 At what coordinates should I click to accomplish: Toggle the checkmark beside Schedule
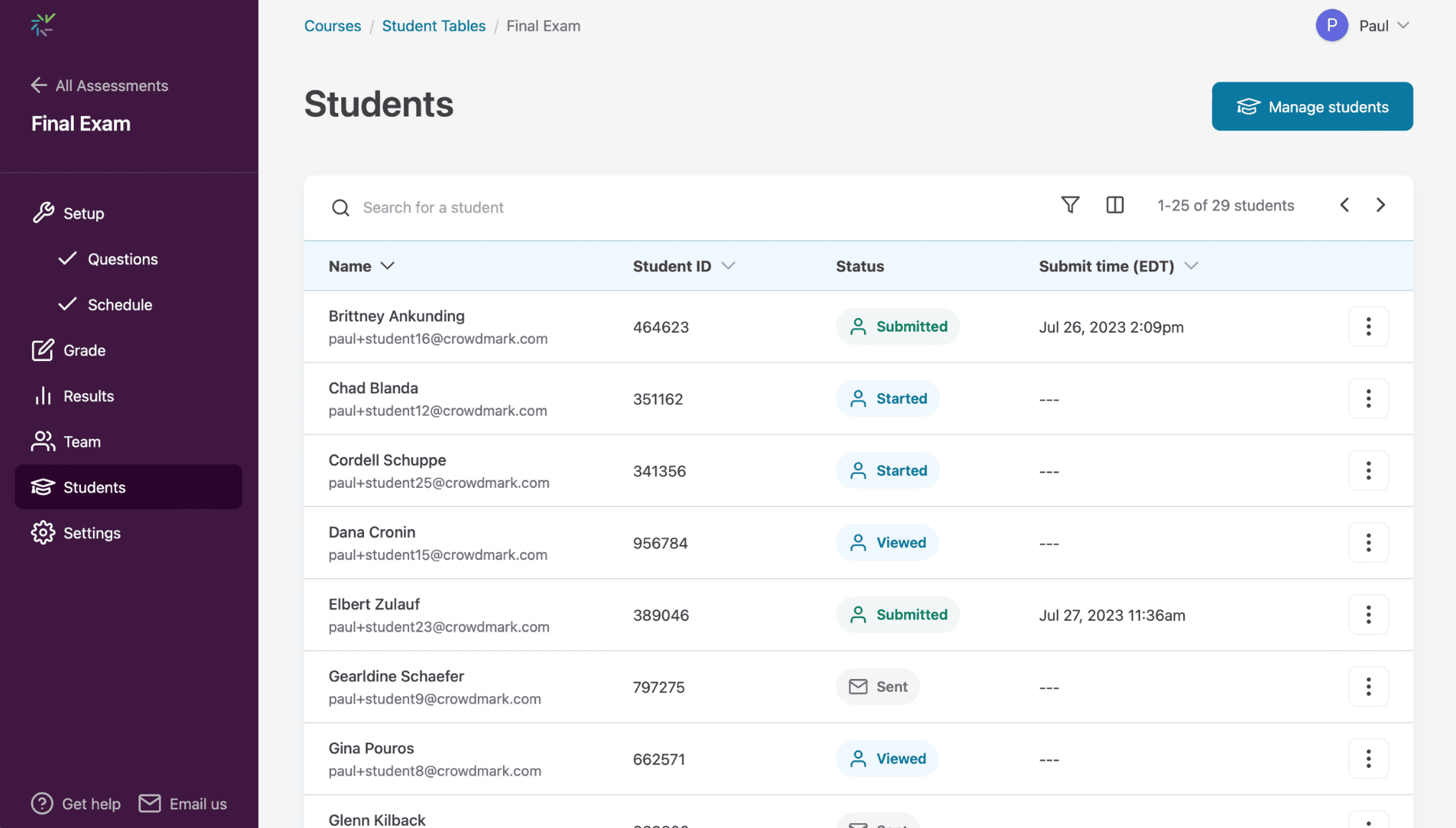click(x=69, y=304)
